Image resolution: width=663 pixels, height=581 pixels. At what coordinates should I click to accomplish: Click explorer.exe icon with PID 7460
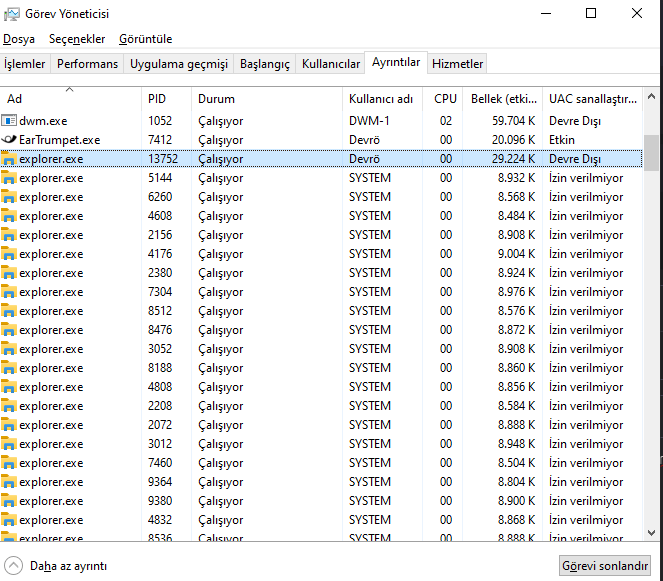[x=9, y=463]
